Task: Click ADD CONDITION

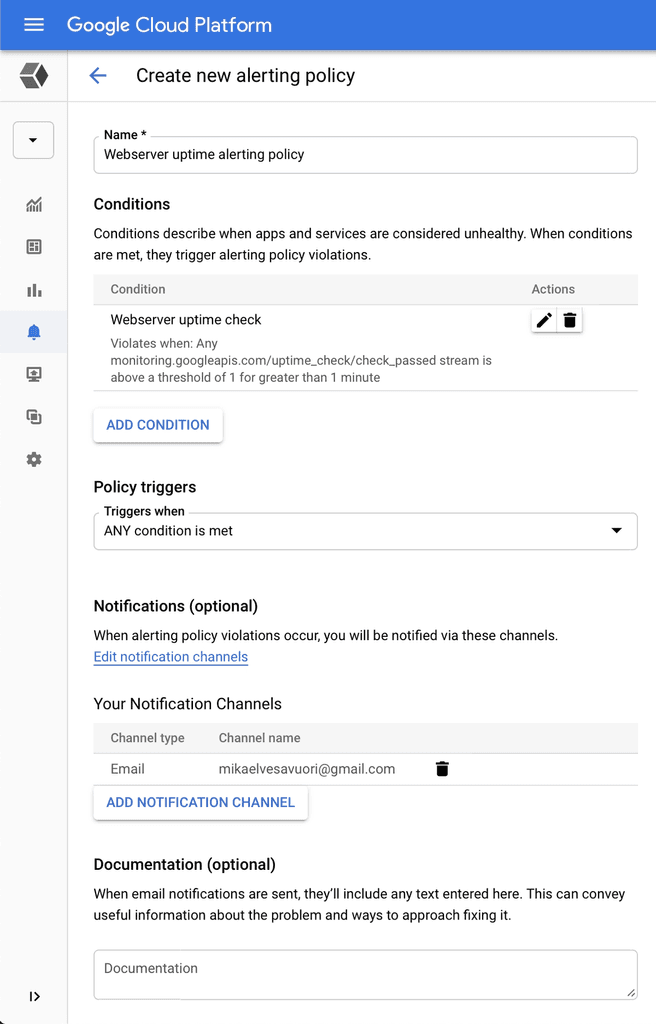Action: tap(157, 425)
